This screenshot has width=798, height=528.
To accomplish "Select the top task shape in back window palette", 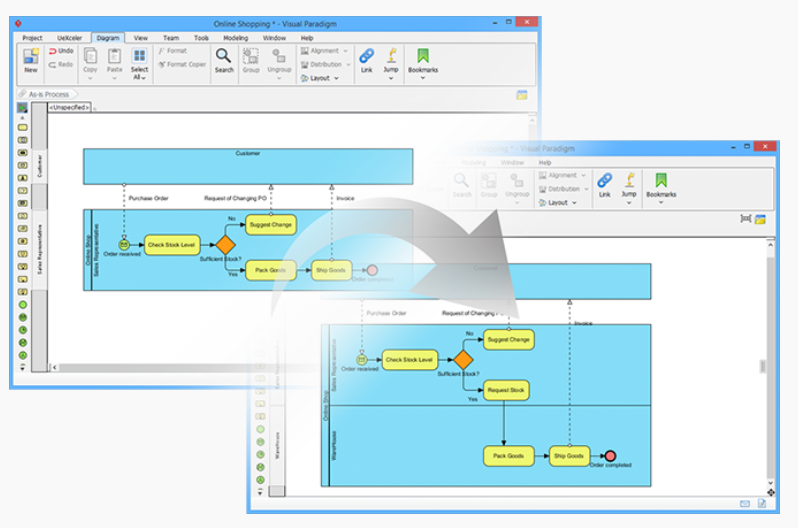I will (x=22, y=127).
